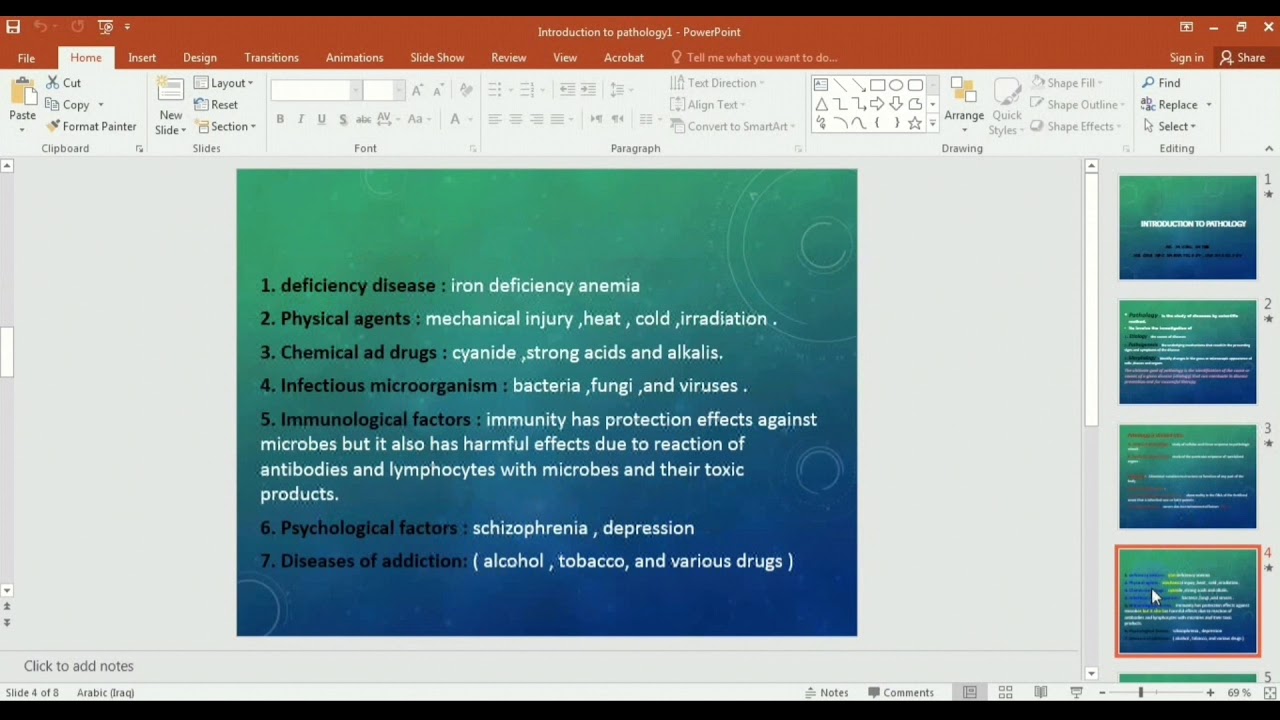Switch to the Animations tab
The image size is (1280, 720).
(354, 58)
